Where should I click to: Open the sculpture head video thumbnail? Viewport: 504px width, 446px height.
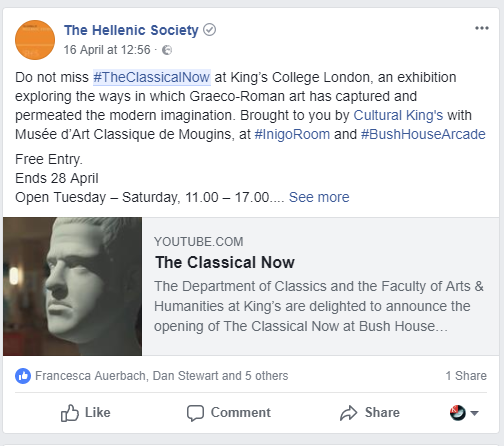pos(73,286)
